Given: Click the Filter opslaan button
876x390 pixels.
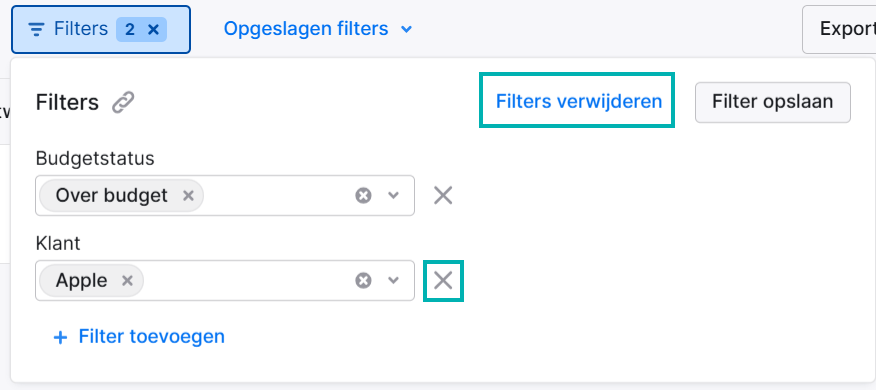Looking at the screenshot, I should tap(773, 102).
